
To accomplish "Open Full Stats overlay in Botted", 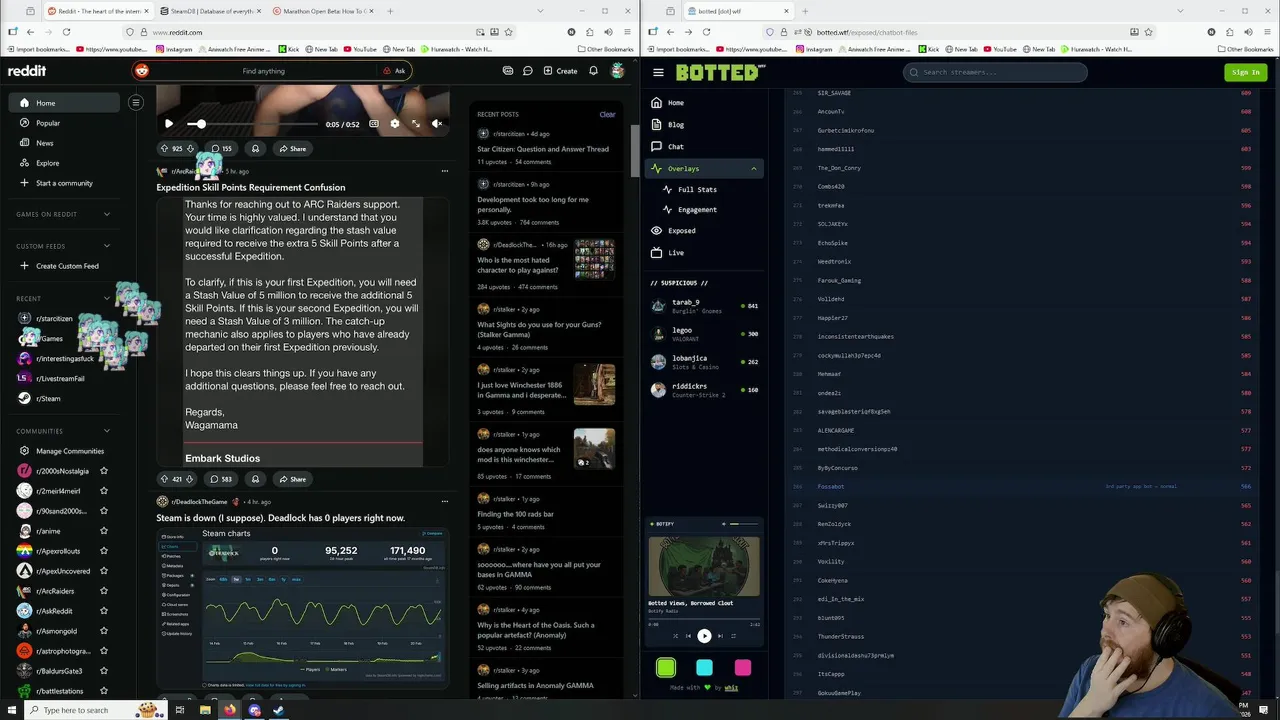I will pyautogui.click(x=697, y=189).
